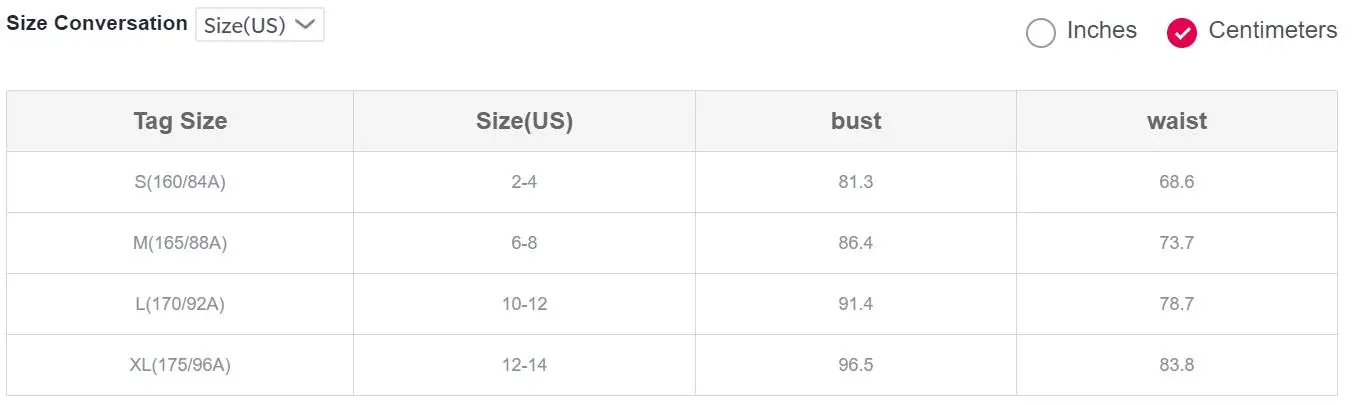The image size is (1365, 405).
Task: Click the Tag Size column header
Action: click(180, 121)
